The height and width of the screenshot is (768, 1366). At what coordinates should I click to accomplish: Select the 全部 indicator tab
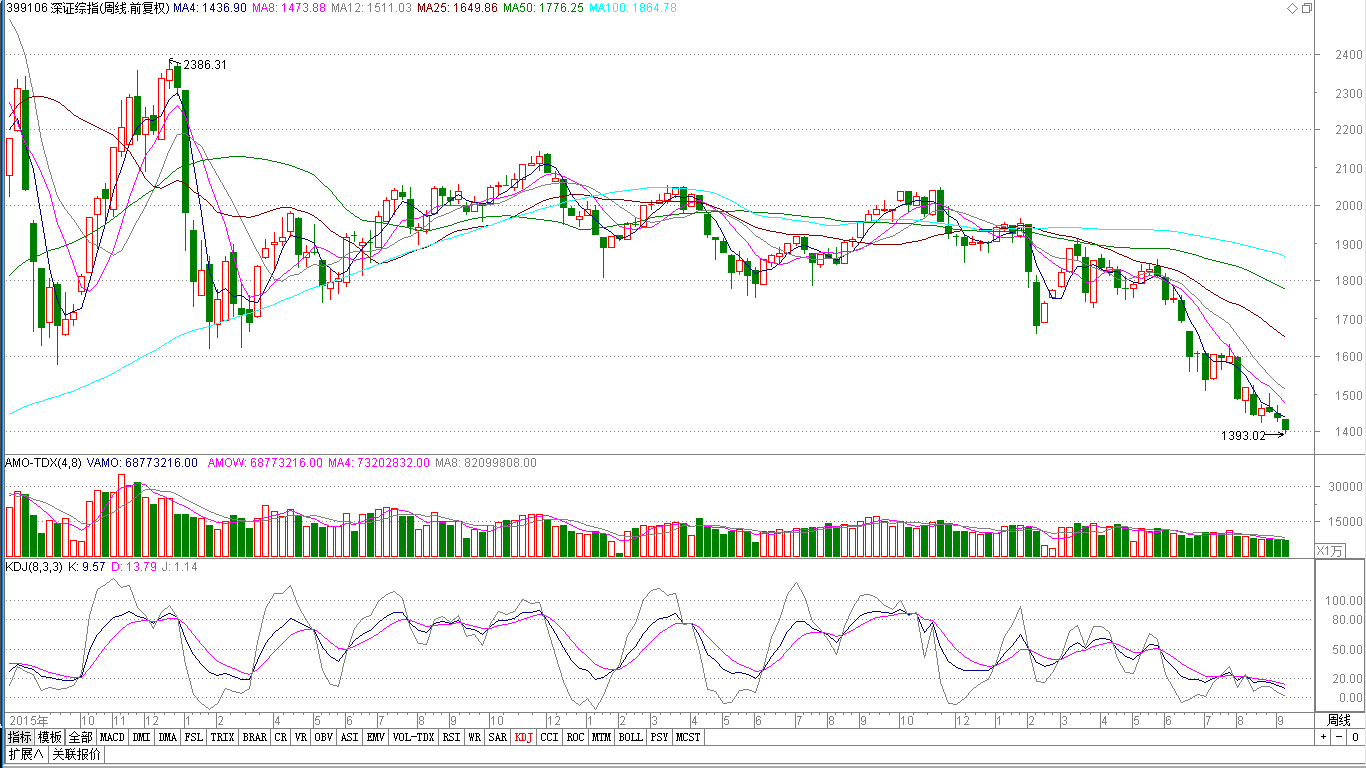pos(81,737)
